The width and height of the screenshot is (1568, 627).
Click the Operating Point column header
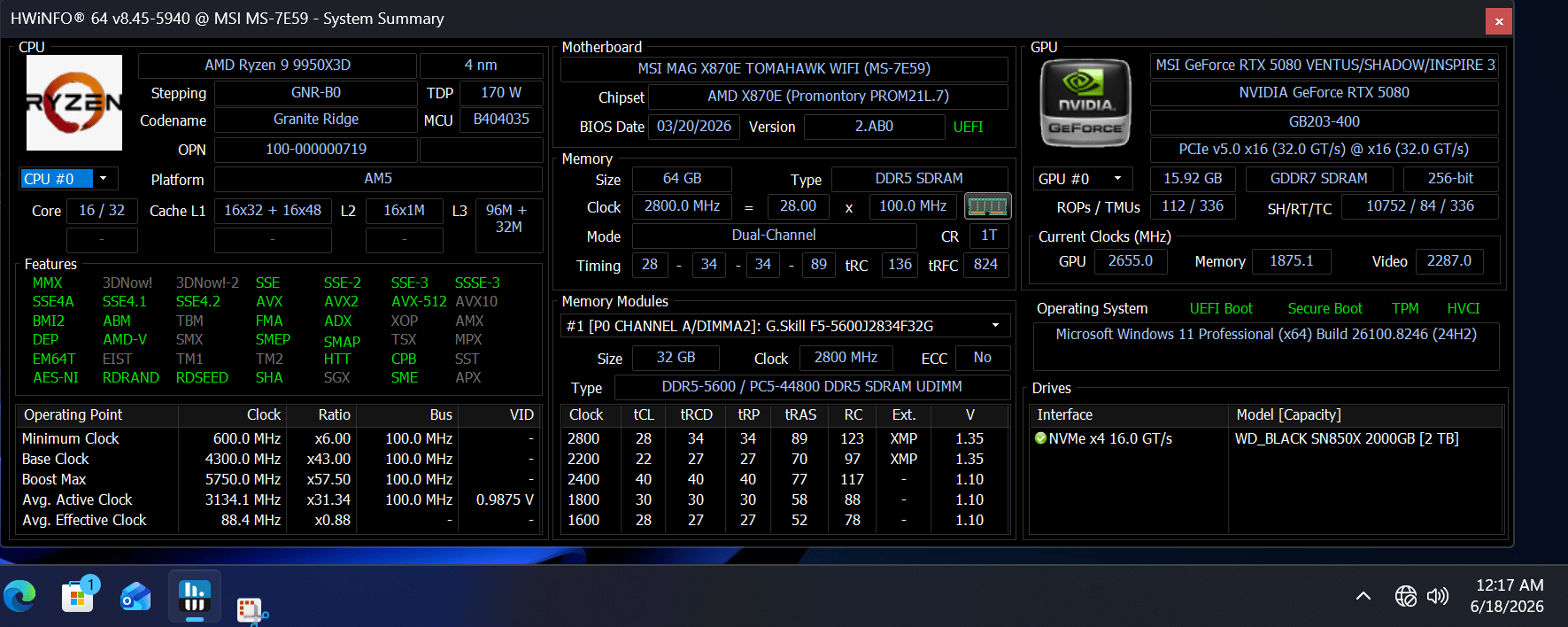pos(97,415)
